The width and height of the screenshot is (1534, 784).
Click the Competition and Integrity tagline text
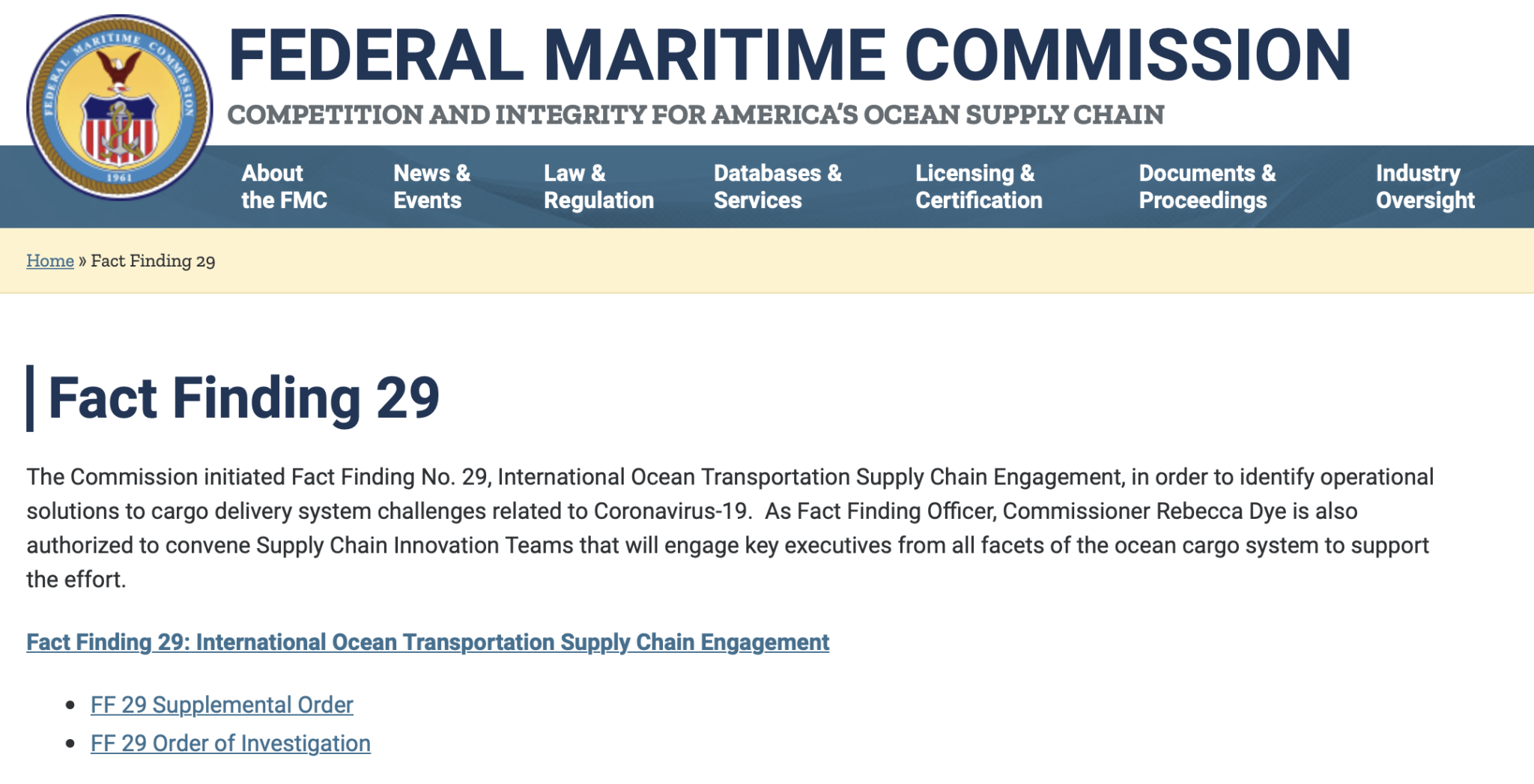tap(696, 115)
